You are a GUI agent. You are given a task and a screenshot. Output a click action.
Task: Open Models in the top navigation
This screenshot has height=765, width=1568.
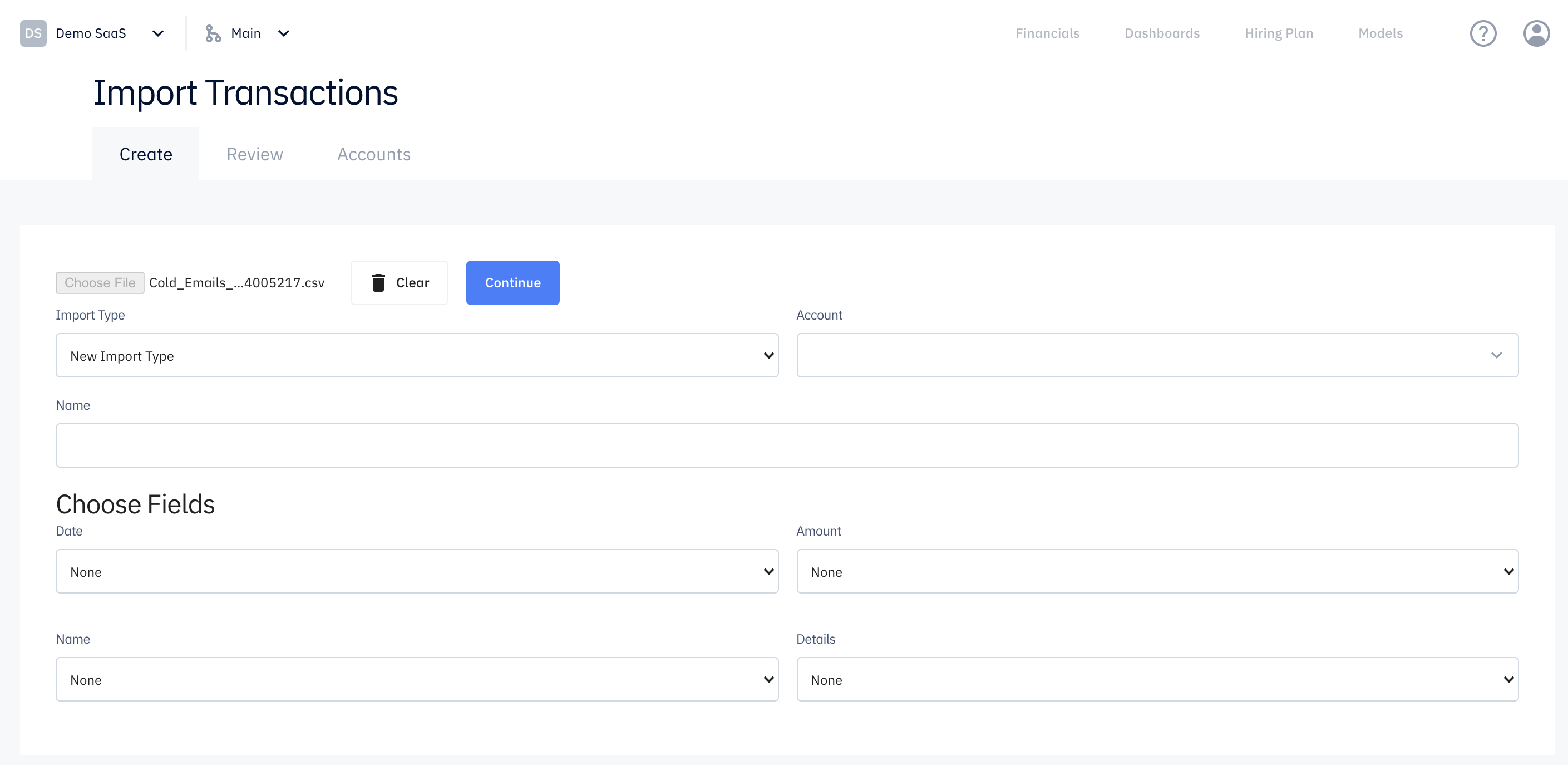click(x=1380, y=33)
